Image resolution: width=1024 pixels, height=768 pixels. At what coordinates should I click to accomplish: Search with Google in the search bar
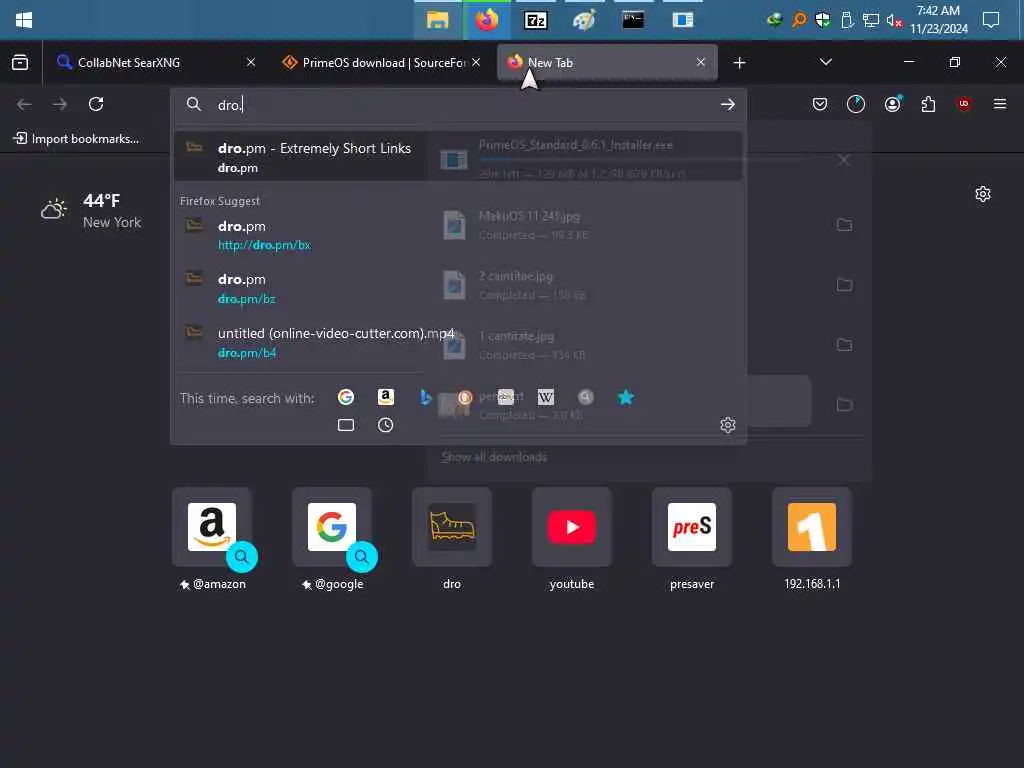(345, 397)
